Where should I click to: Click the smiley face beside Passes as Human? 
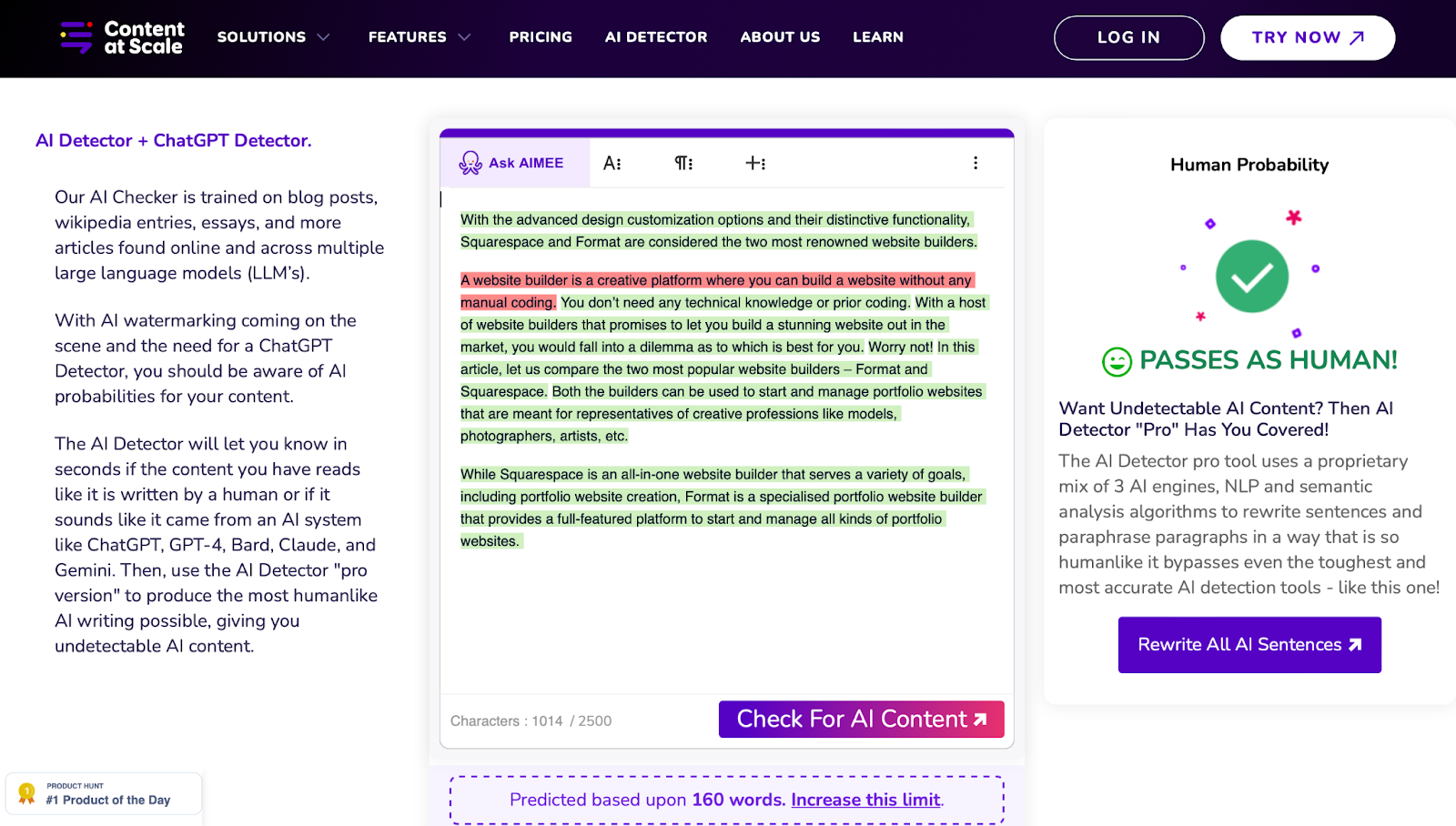coord(1117,361)
